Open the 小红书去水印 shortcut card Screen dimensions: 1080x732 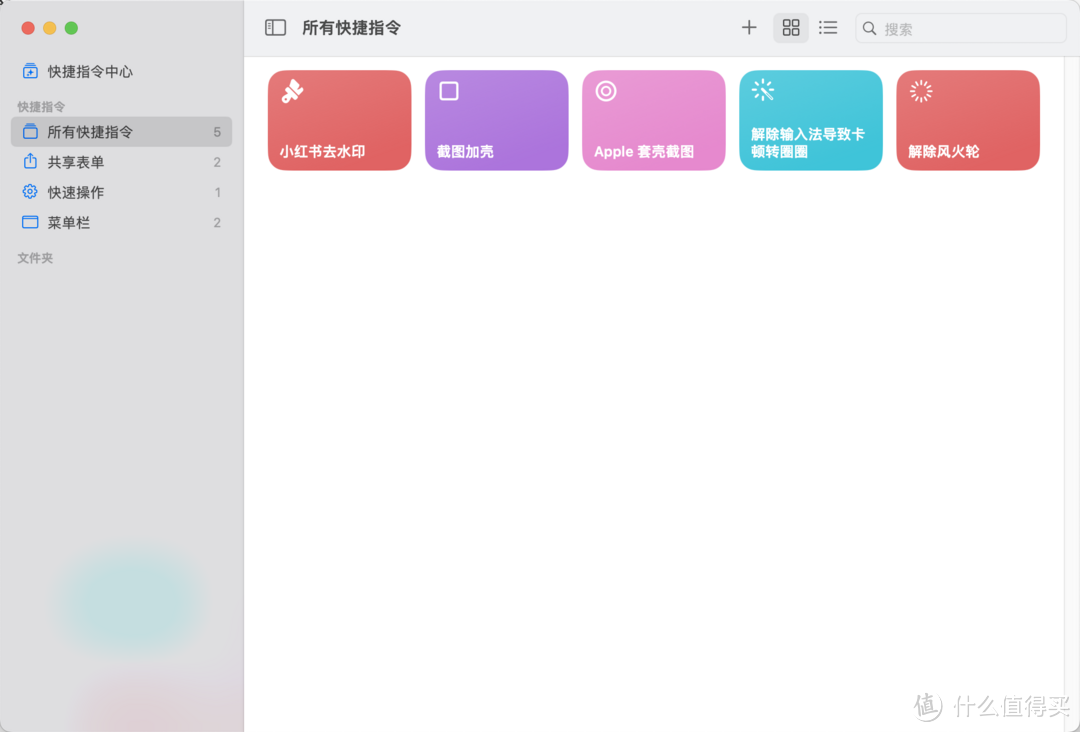pyautogui.click(x=340, y=120)
